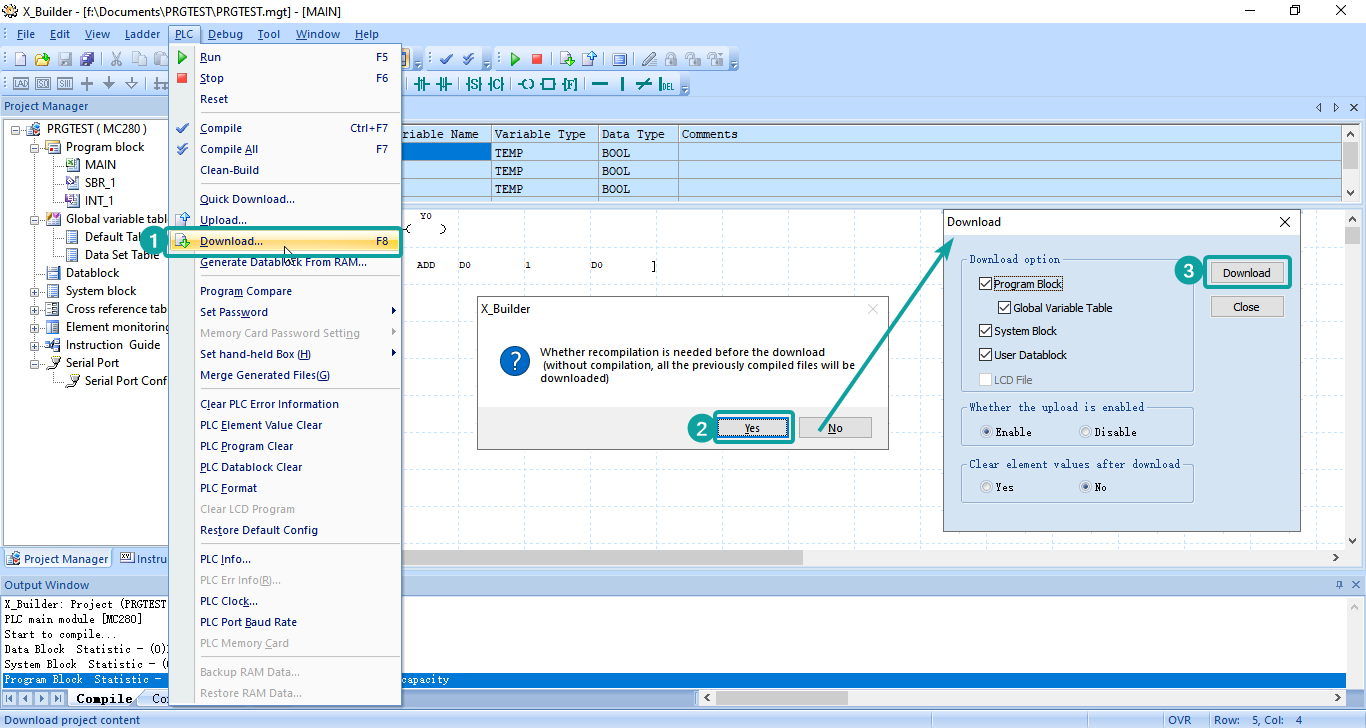Uncheck the Program Block checkbox
The width and height of the screenshot is (1366, 728).
point(986,284)
